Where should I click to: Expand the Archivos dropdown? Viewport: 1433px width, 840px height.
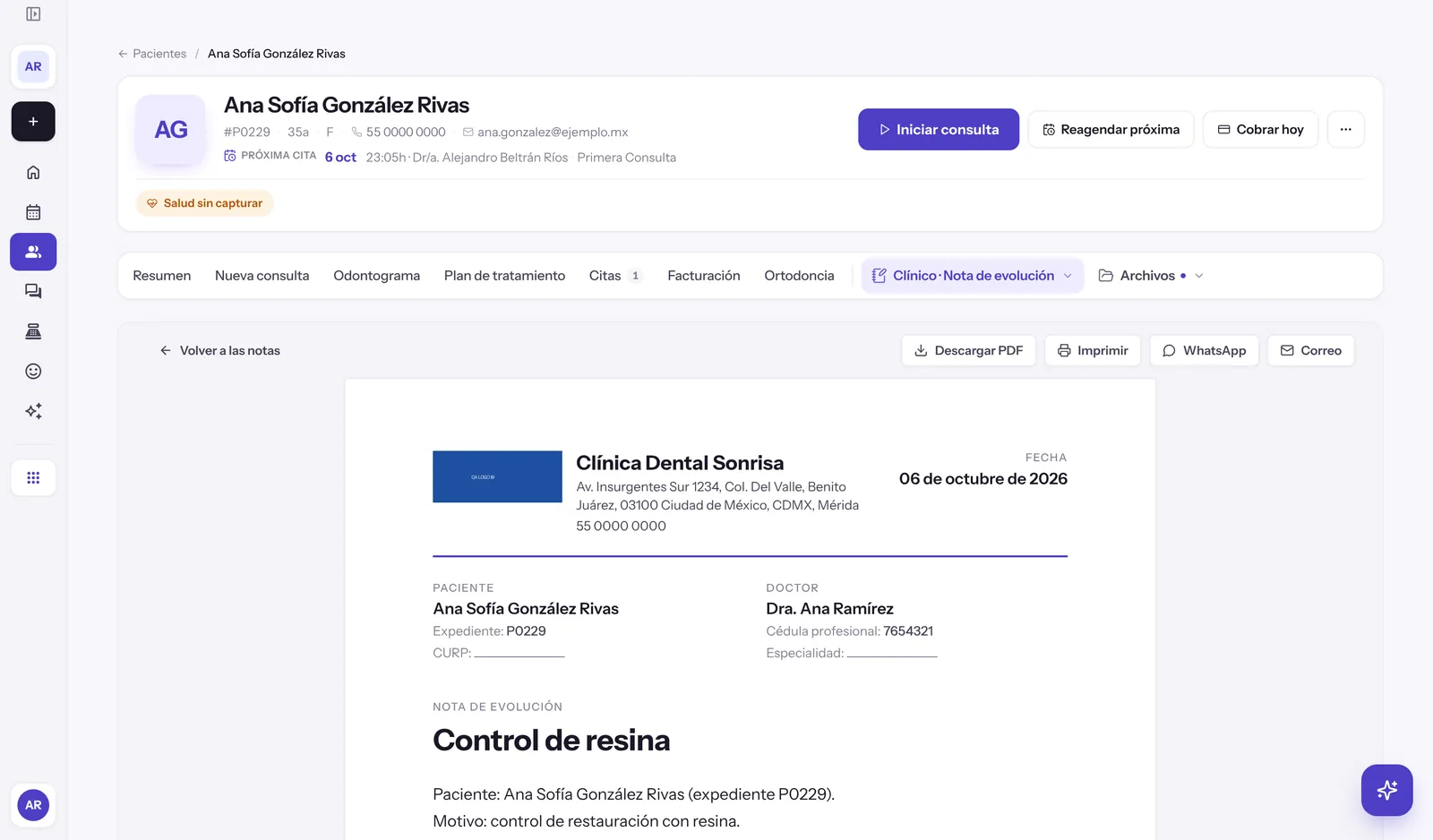(1151, 276)
